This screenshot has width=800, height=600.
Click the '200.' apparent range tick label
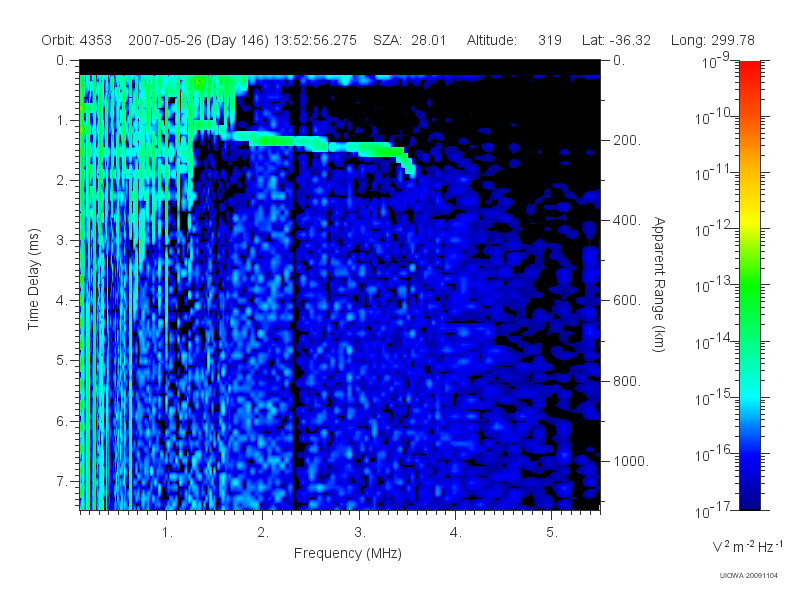click(x=627, y=140)
